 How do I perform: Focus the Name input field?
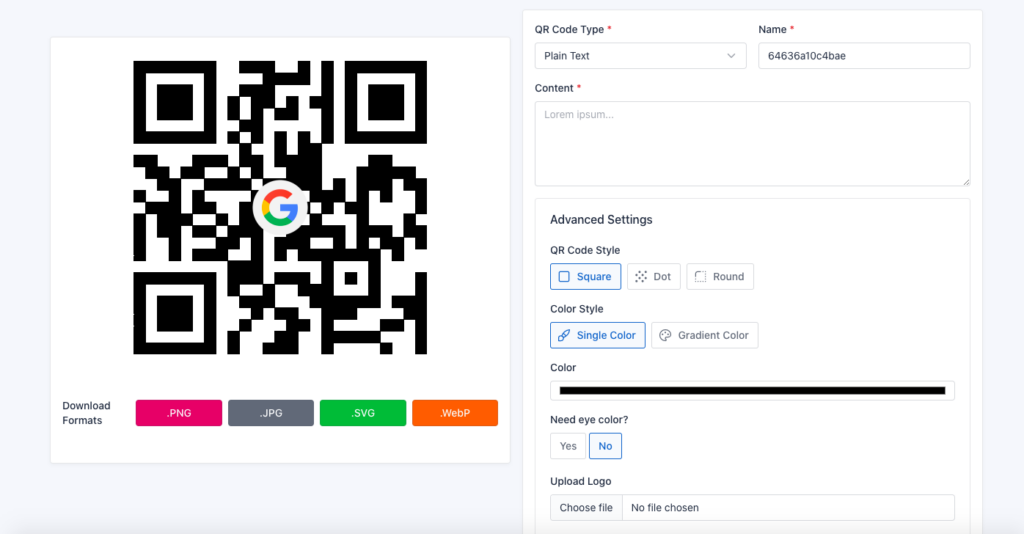pyautogui.click(x=864, y=55)
